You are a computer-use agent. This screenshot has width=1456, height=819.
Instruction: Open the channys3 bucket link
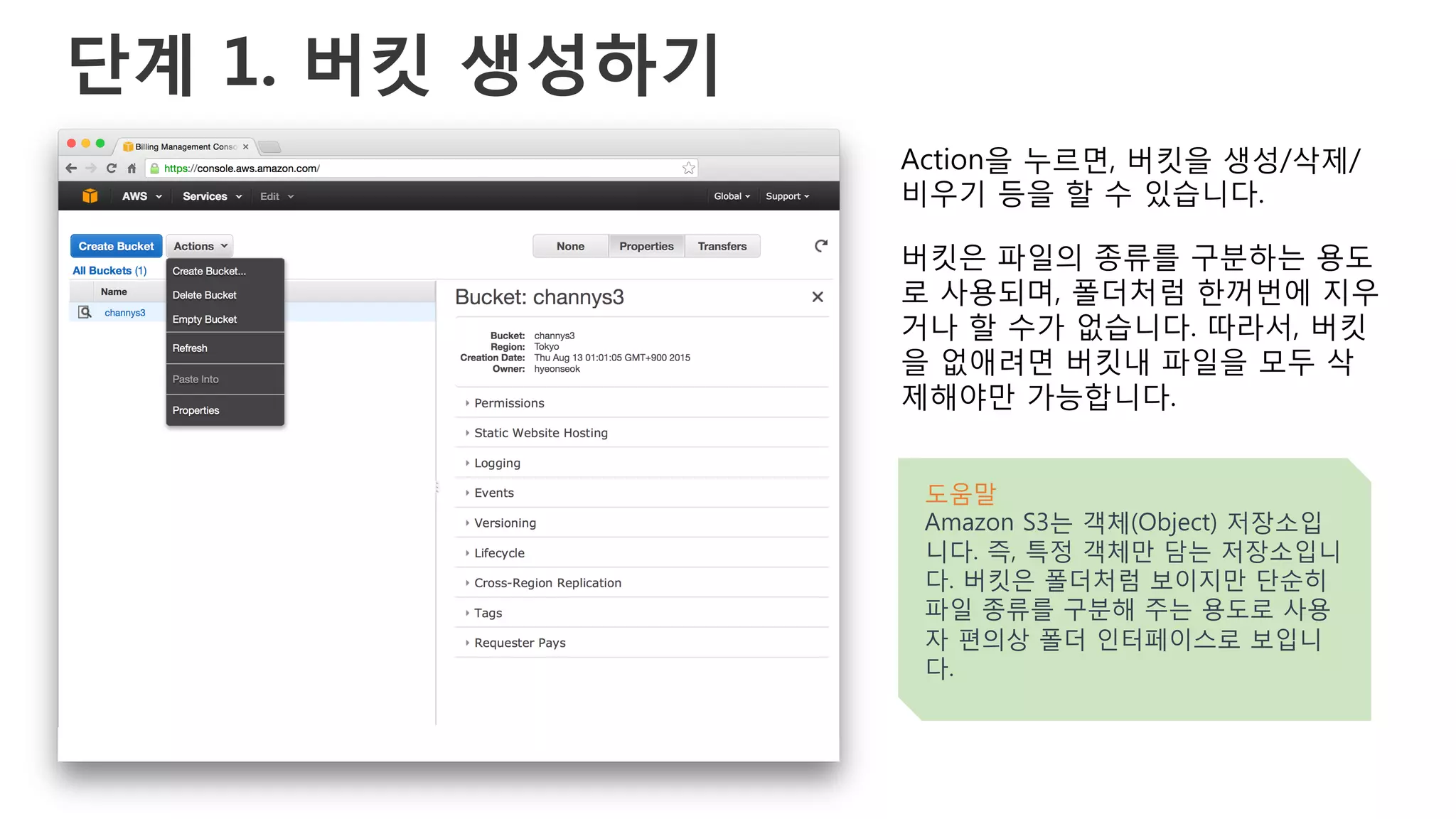124,313
